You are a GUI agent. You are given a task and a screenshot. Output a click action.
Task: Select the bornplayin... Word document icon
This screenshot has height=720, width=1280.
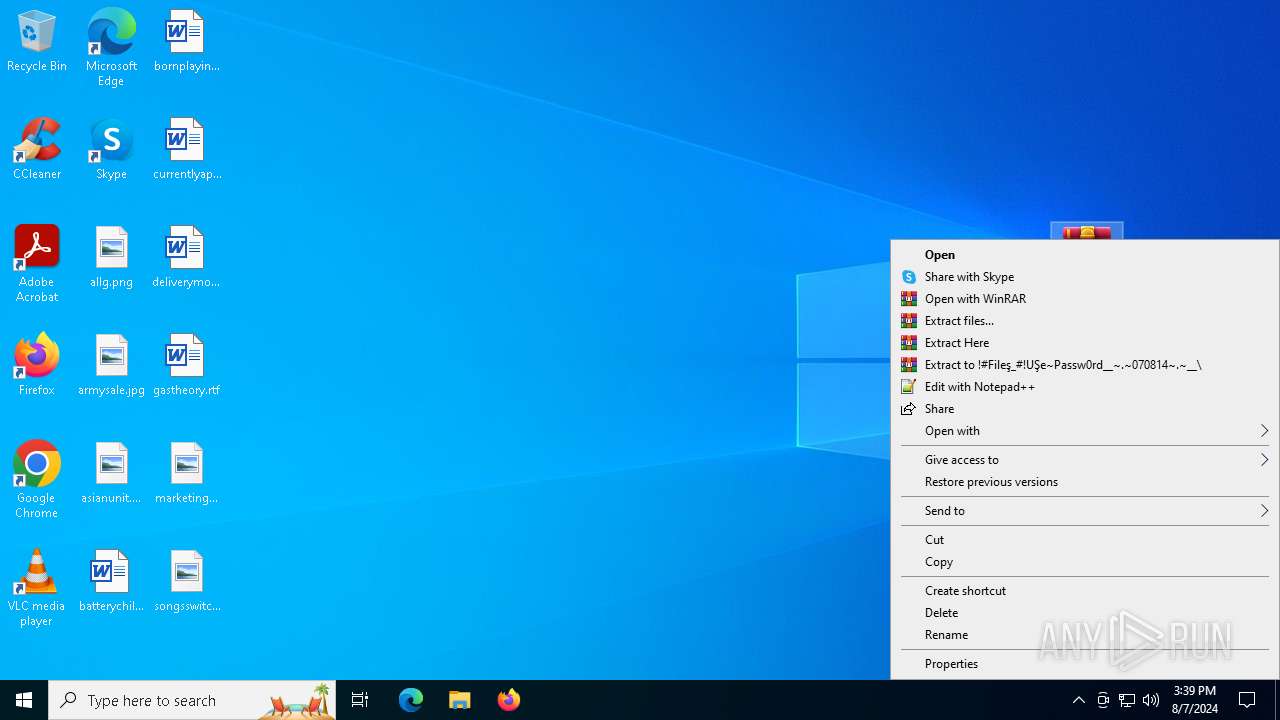[186, 41]
